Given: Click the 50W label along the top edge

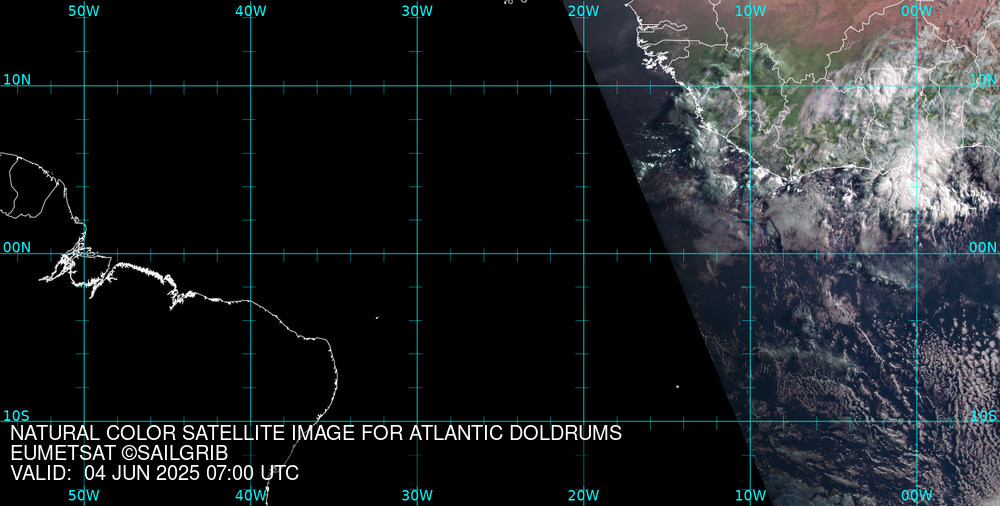Looking at the screenshot, I should (x=84, y=11).
